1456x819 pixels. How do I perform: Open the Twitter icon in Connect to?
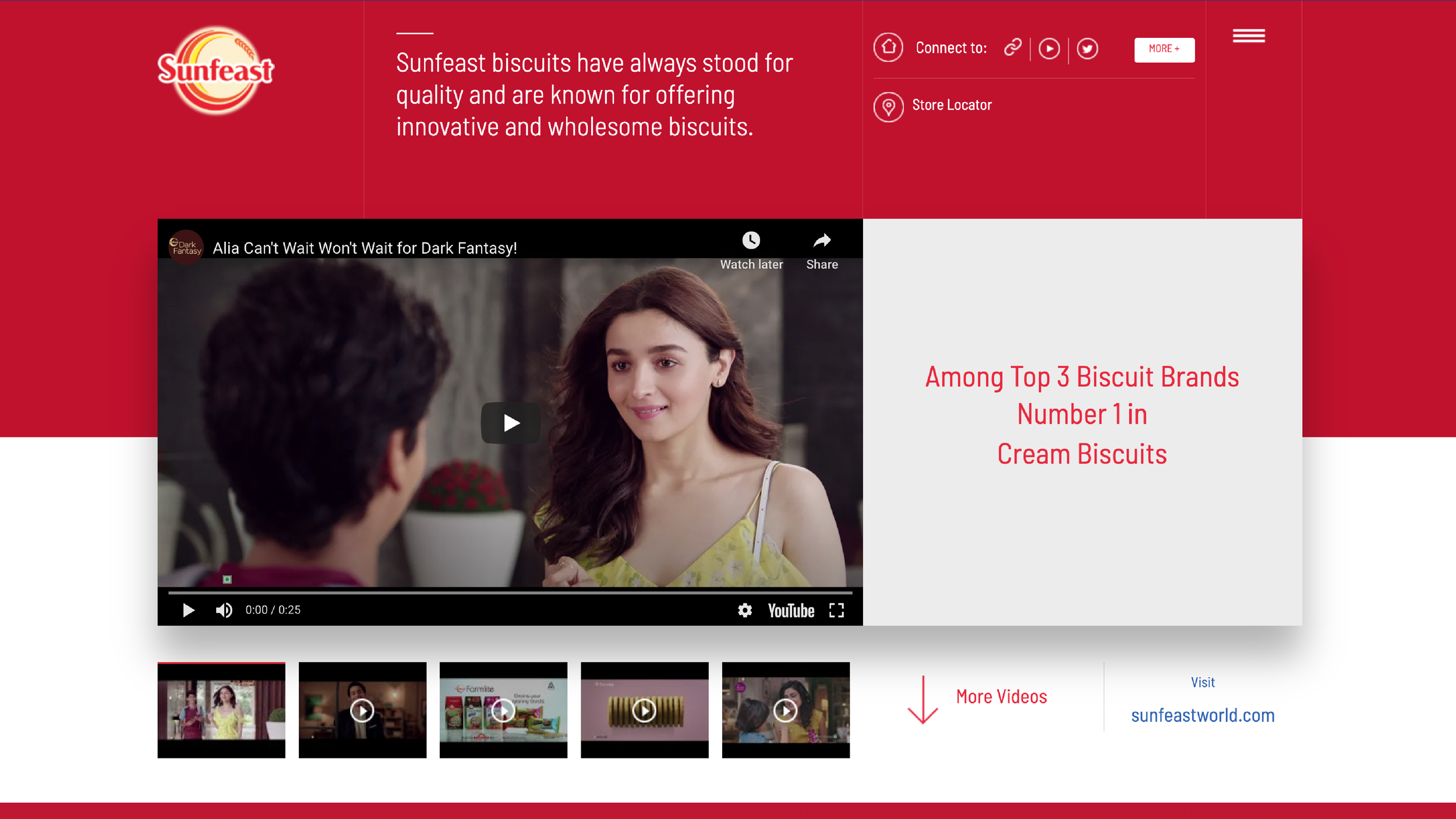(x=1087, y=48)
